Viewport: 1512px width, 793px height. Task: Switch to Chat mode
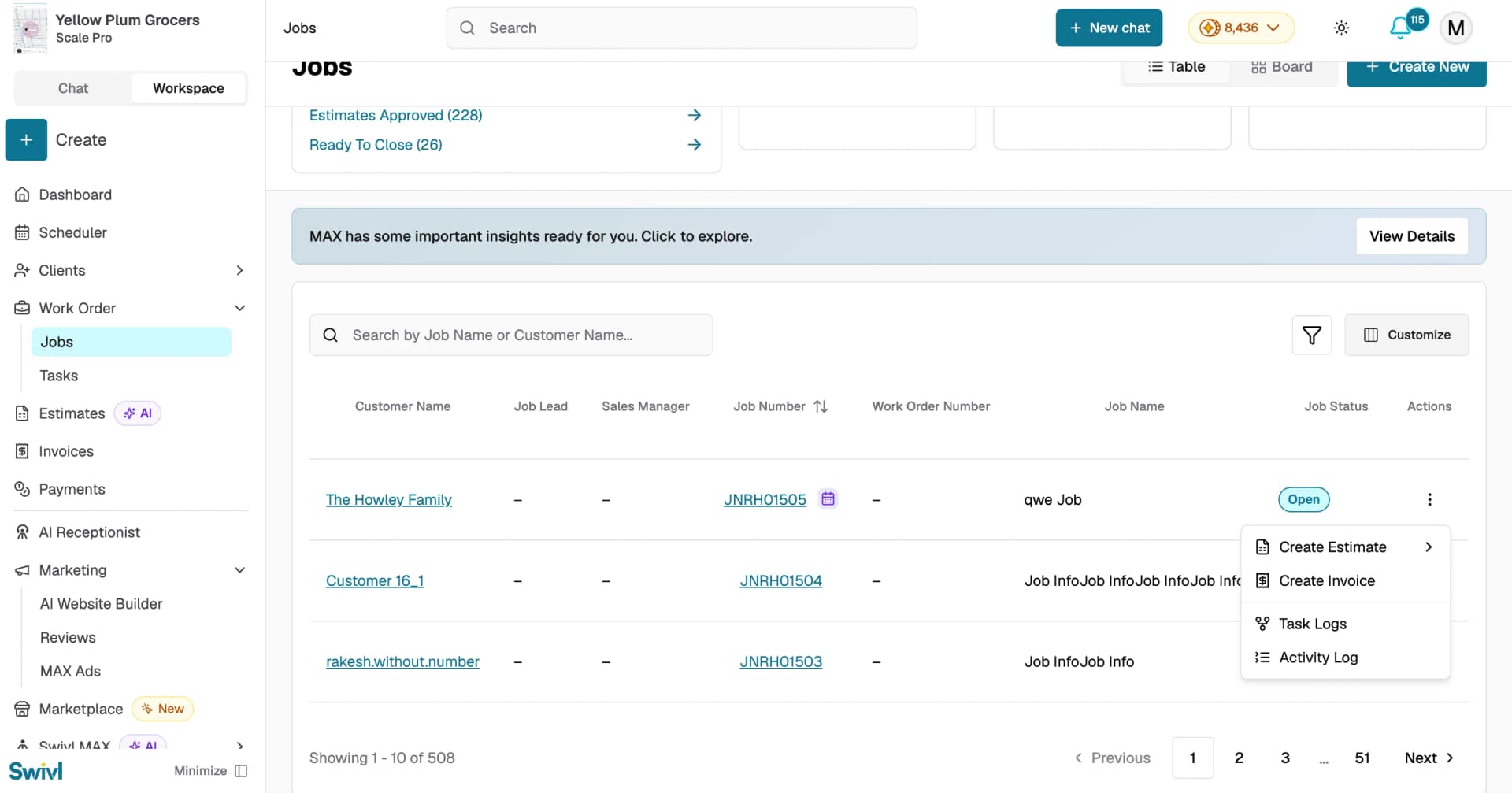pyautogui.click(x=73, y=88)
